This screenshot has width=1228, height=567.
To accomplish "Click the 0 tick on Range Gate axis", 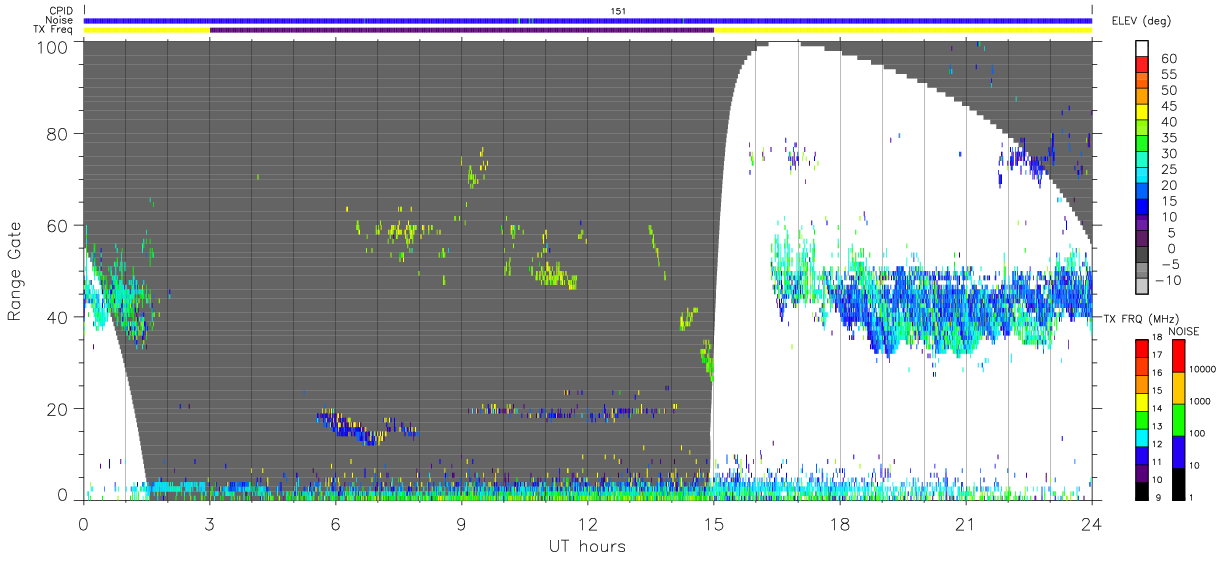I will [x=63, y=495].
